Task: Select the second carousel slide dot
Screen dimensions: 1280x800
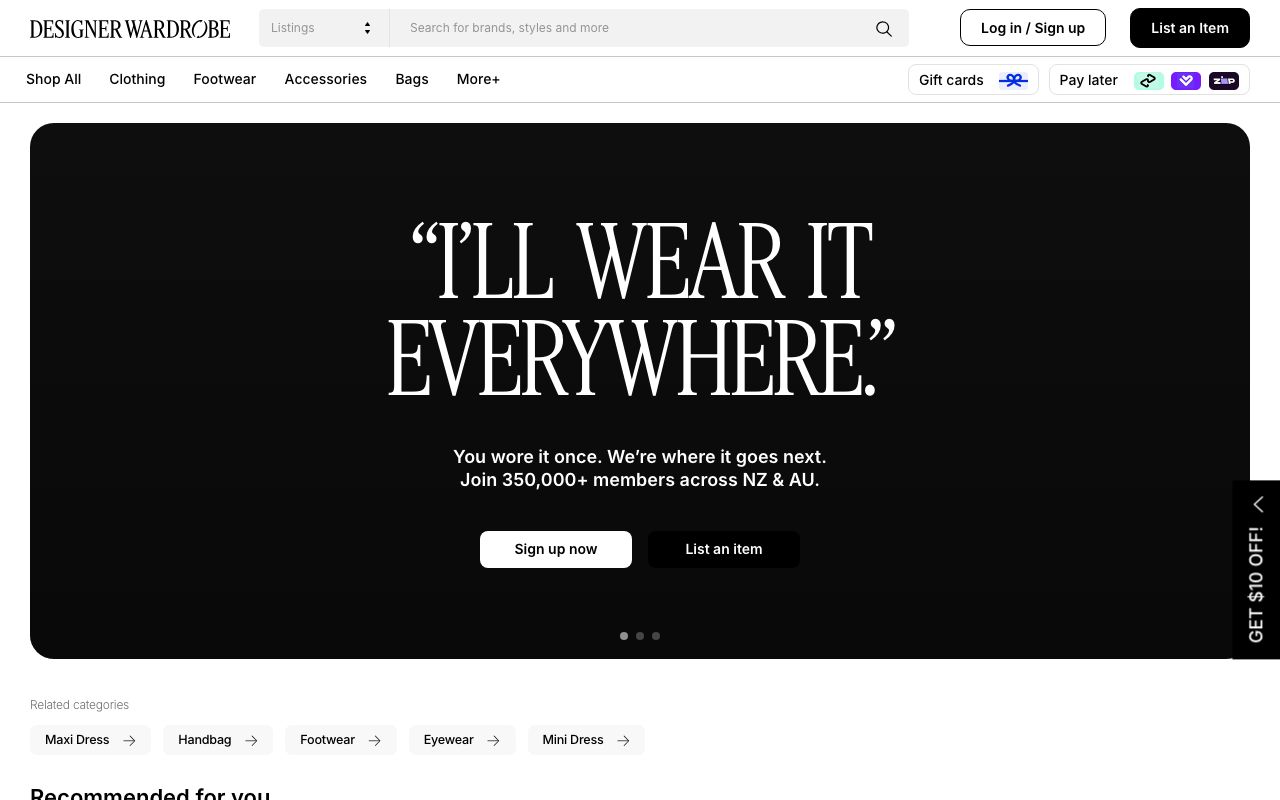Action: click(640, 636)
